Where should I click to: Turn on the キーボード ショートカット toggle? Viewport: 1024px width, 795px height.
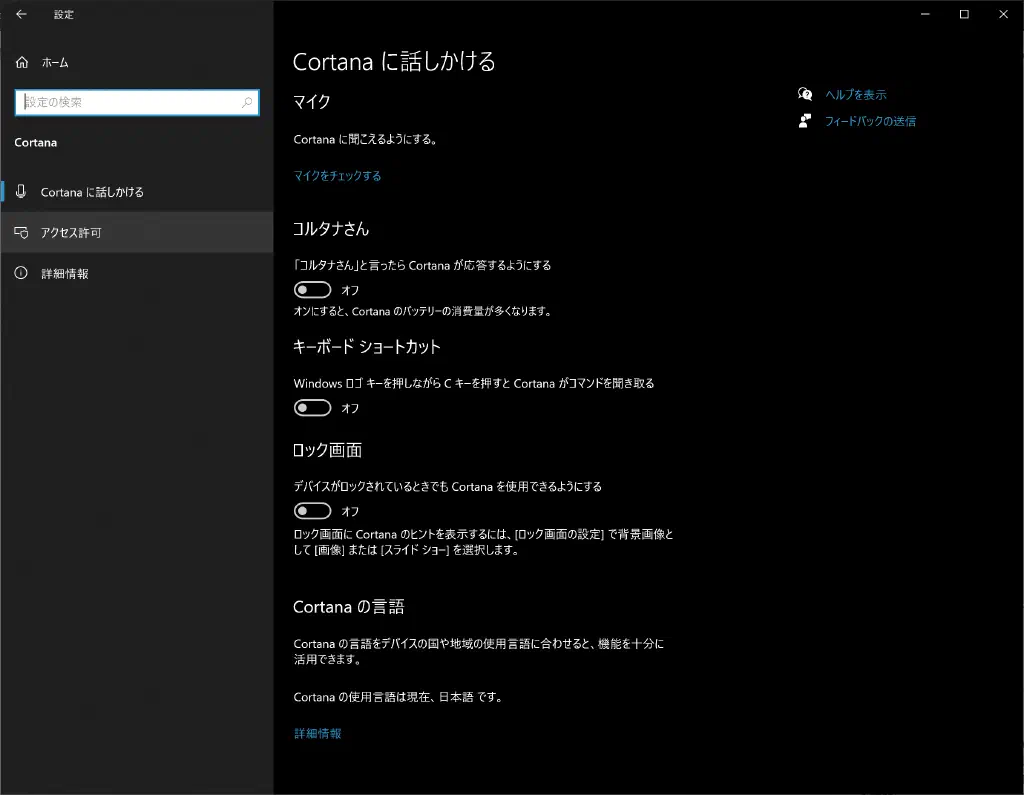click(x=313, y=408)
